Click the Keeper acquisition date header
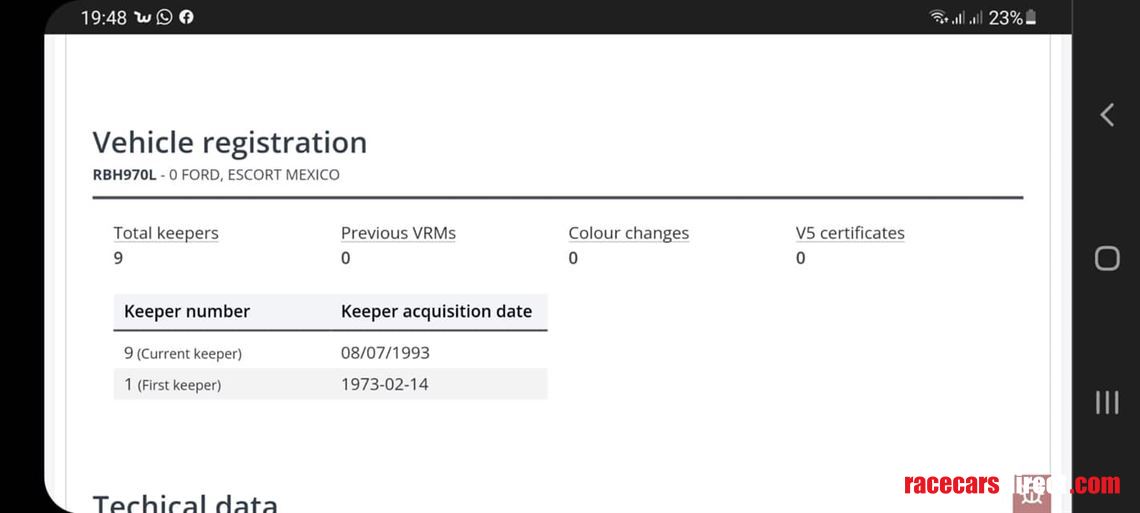The image size is (1140, 513). [x=436, y=311]
